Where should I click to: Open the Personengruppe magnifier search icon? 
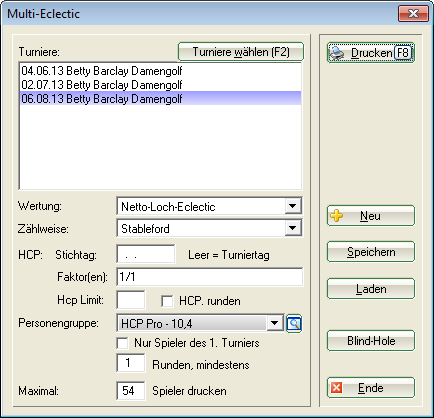tap(294, 323)
